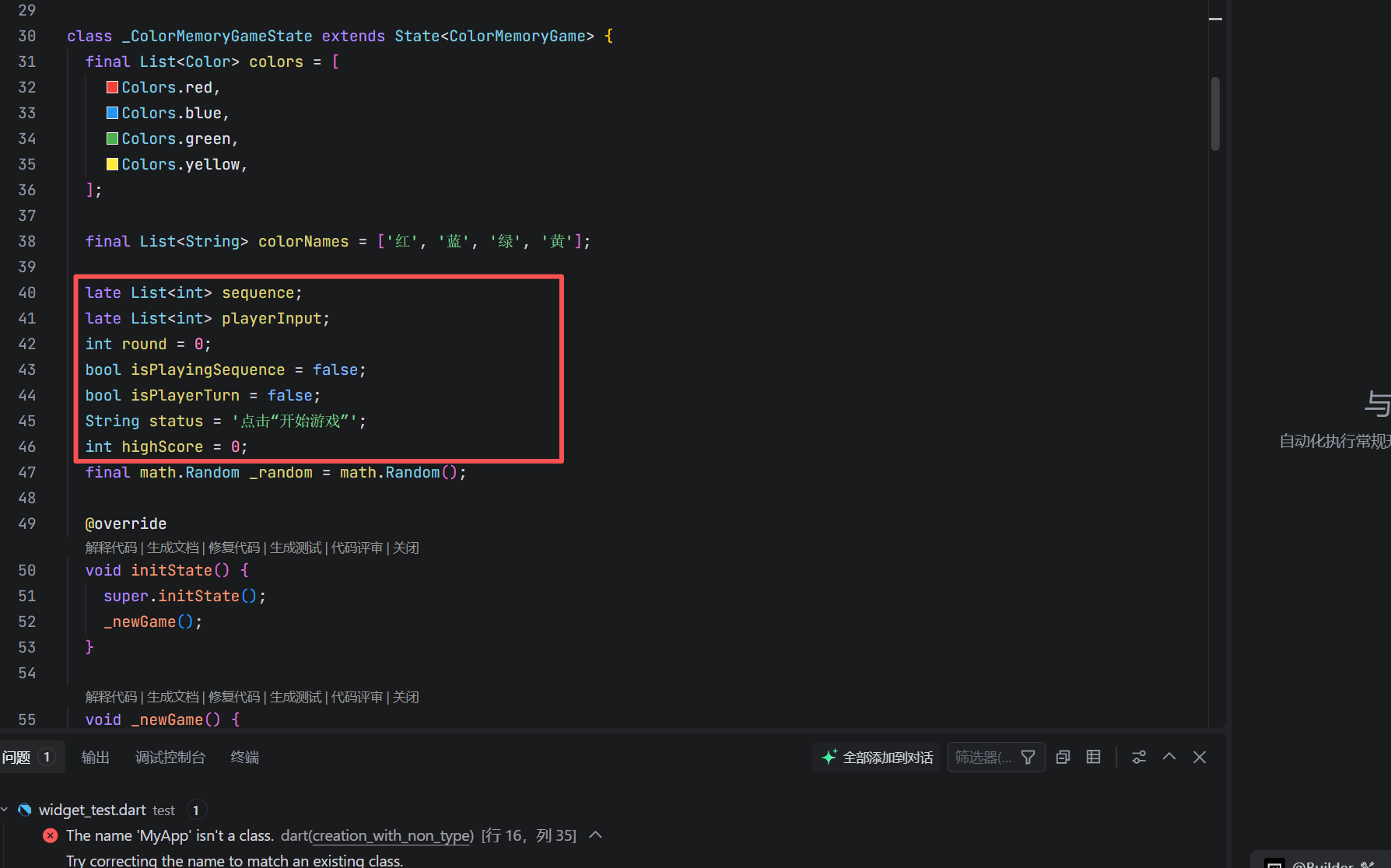
Task: Click 'colorNames' on line 38
Action: coord(303,241)
